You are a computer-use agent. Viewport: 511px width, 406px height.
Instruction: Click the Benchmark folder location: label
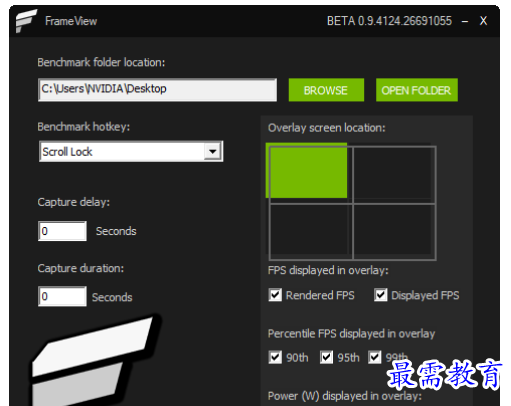click(x=101, y=63)
